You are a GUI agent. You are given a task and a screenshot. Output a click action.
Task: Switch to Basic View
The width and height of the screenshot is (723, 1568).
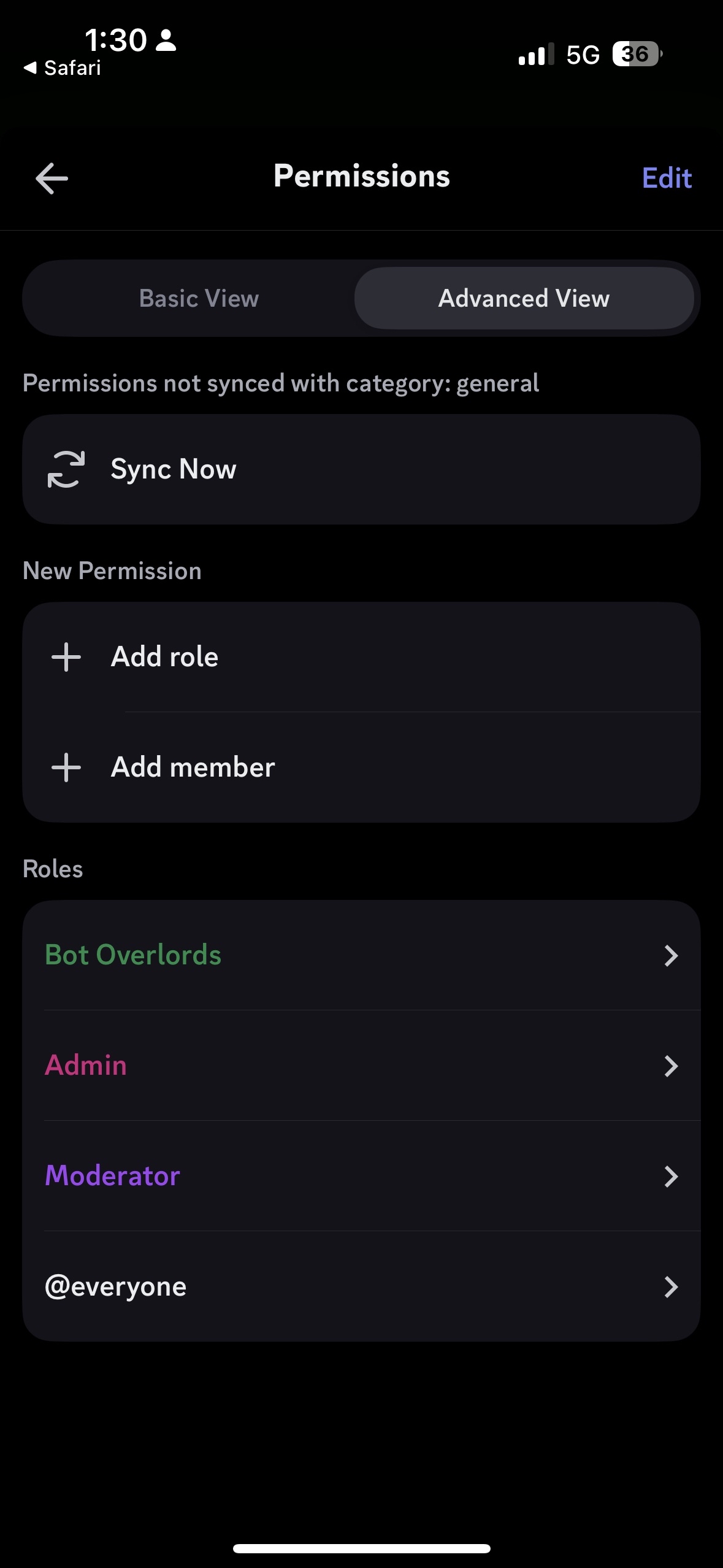click(199, 298)
